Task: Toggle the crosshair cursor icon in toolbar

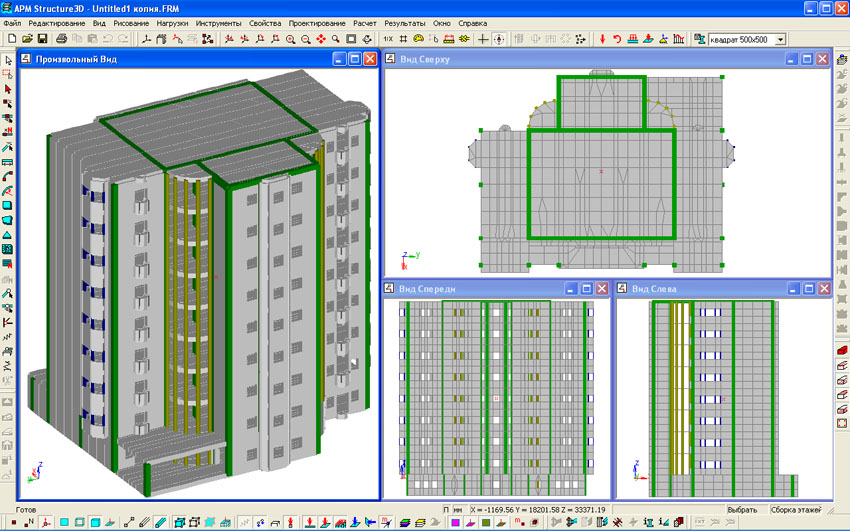Action: [x=483, y=39]
